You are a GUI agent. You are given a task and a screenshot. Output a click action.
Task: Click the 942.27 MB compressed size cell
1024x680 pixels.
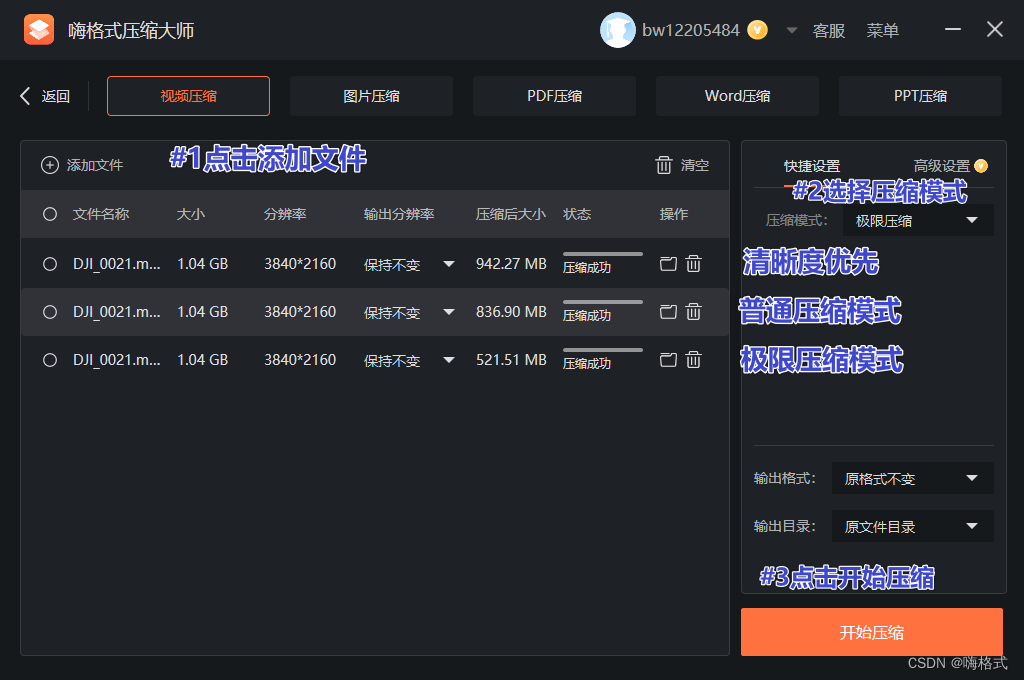click(x=511, y=264)
